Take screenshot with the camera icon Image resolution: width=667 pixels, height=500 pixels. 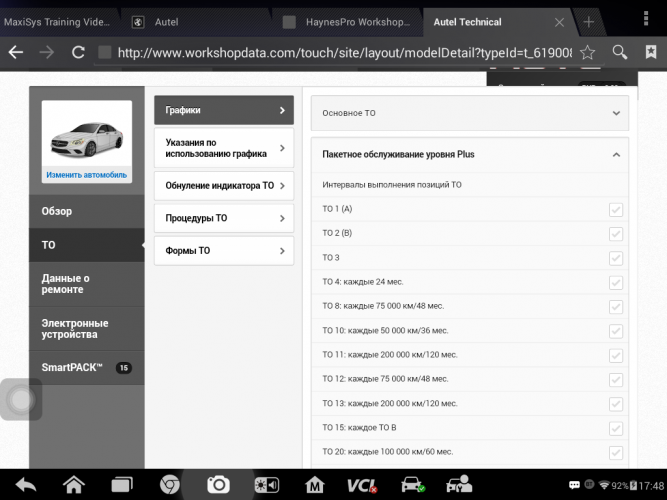[x=218, y=485]
